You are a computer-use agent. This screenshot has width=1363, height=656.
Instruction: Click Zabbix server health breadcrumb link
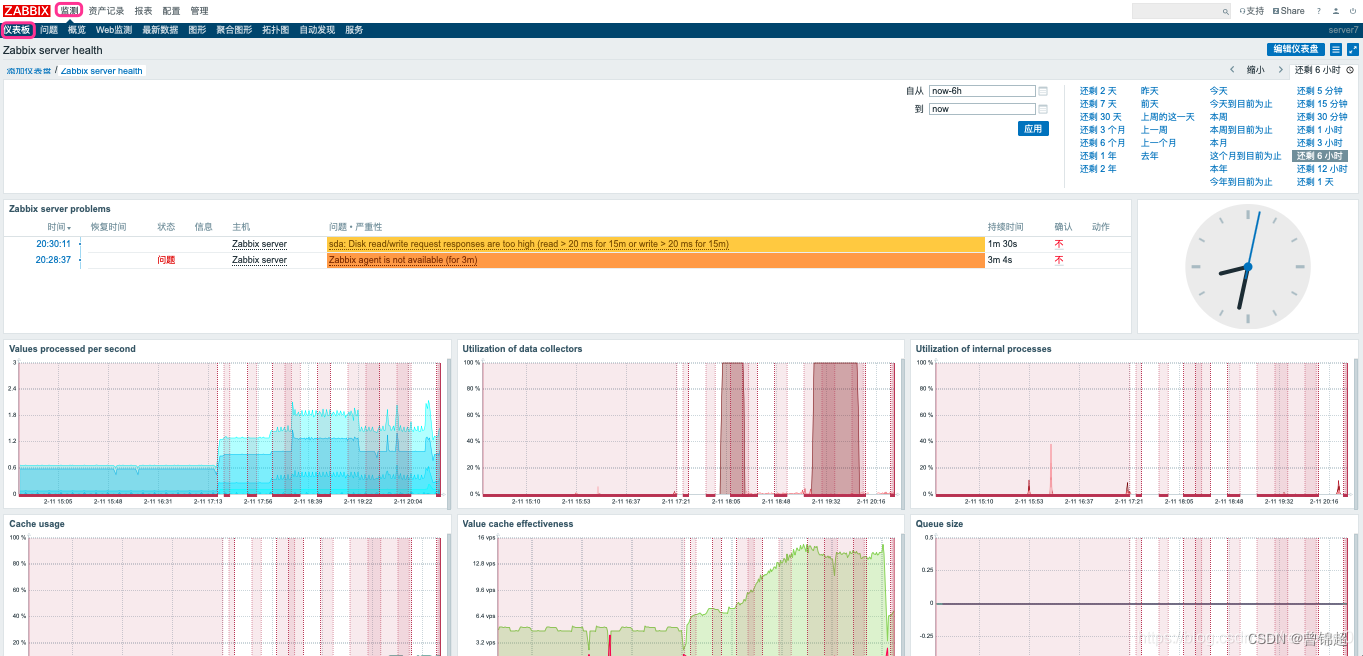tap(101, 71)
